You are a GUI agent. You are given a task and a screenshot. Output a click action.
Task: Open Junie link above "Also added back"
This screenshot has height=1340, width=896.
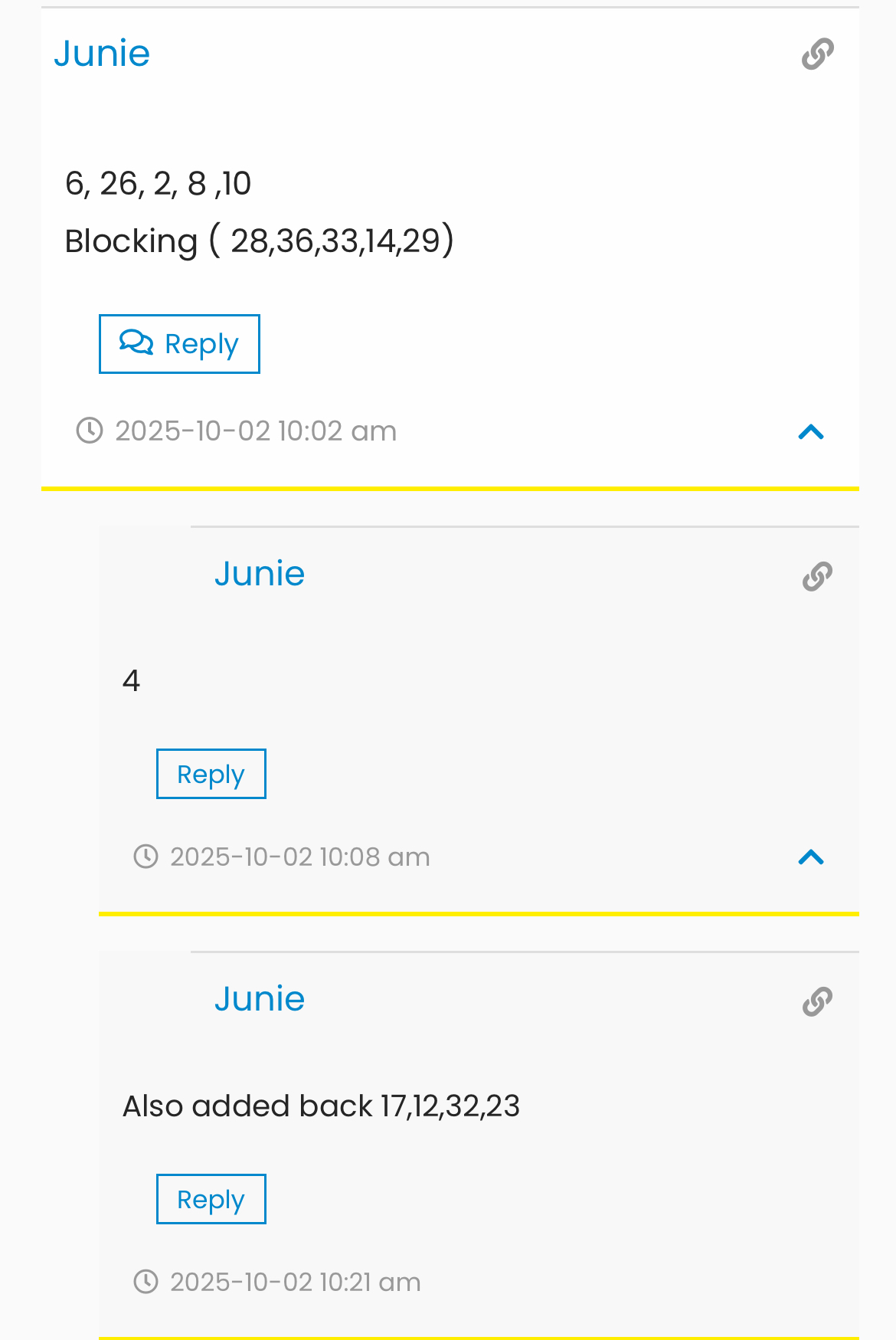point(260,998)
